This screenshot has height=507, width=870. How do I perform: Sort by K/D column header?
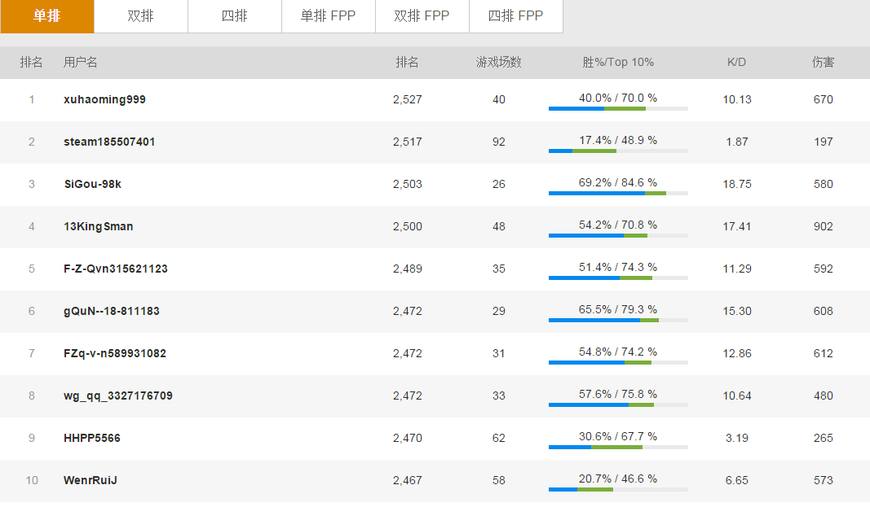[x=736, y=62]
